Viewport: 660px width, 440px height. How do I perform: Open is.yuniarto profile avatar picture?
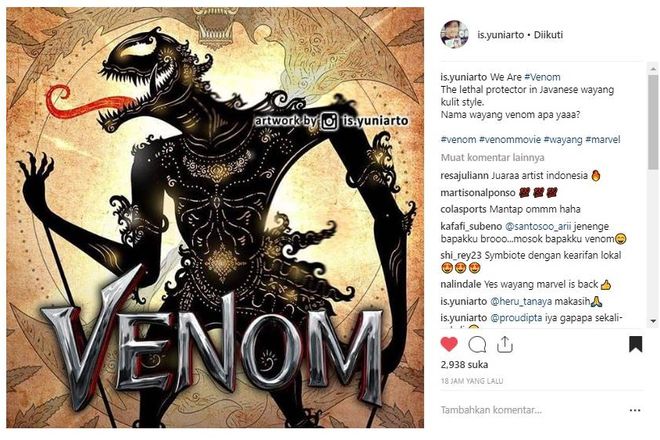[x=454, y=34]
